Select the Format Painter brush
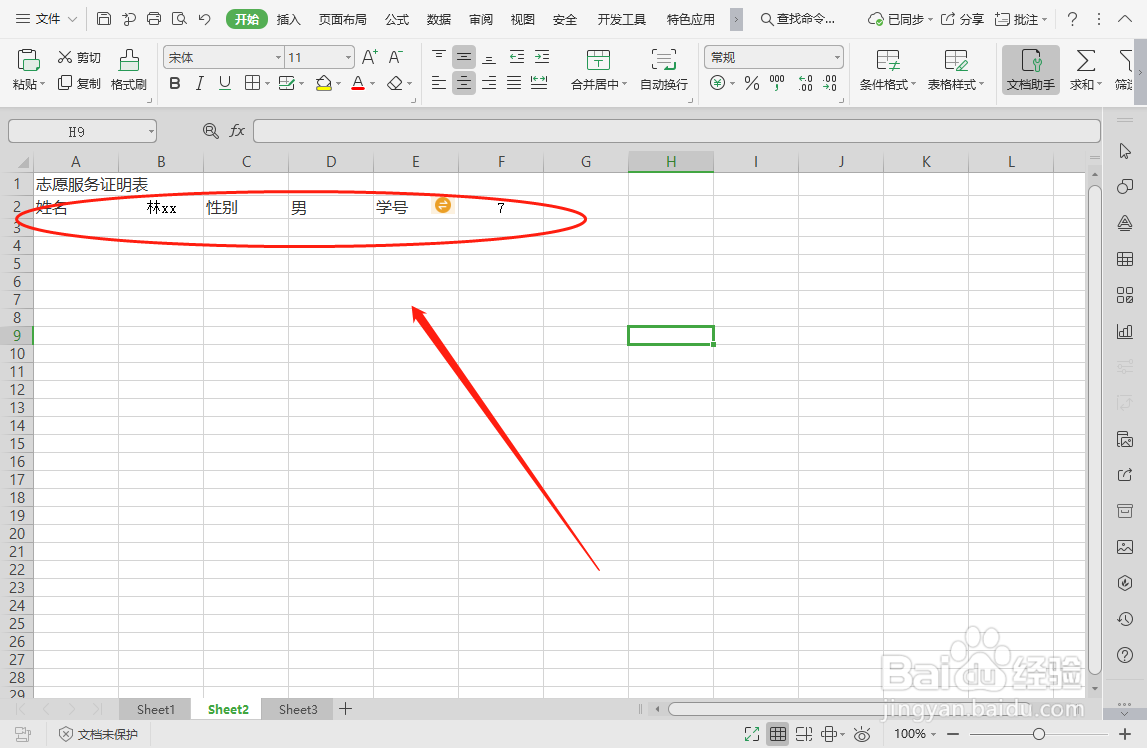This screenshot has height=748, width=1147. coord(129,70)
